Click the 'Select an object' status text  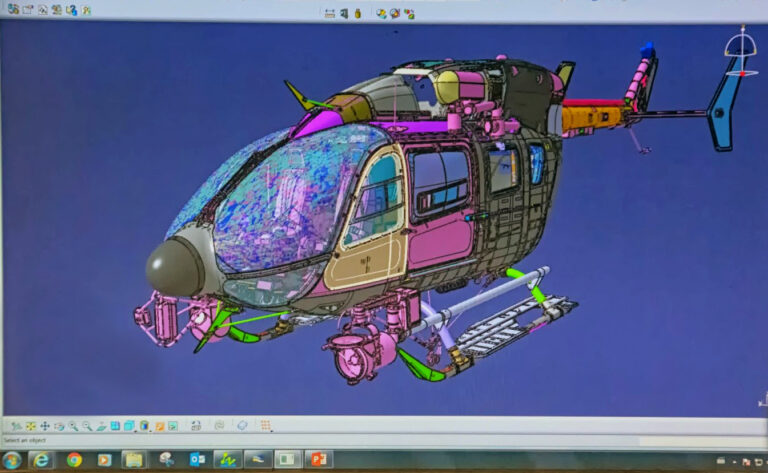click(24, 440)
